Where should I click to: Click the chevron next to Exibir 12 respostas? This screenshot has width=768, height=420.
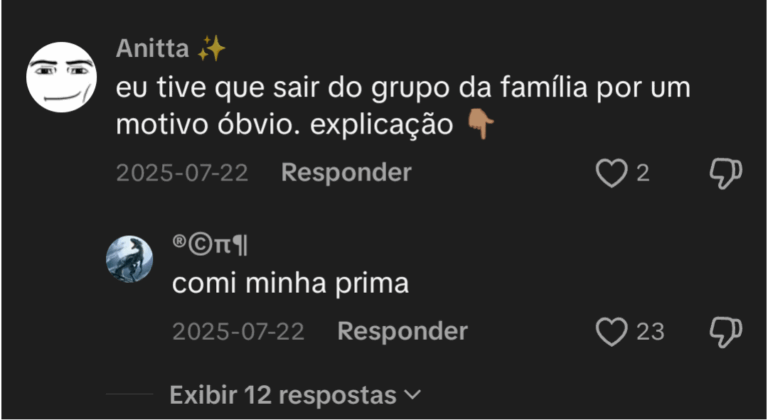coord(410,394)
